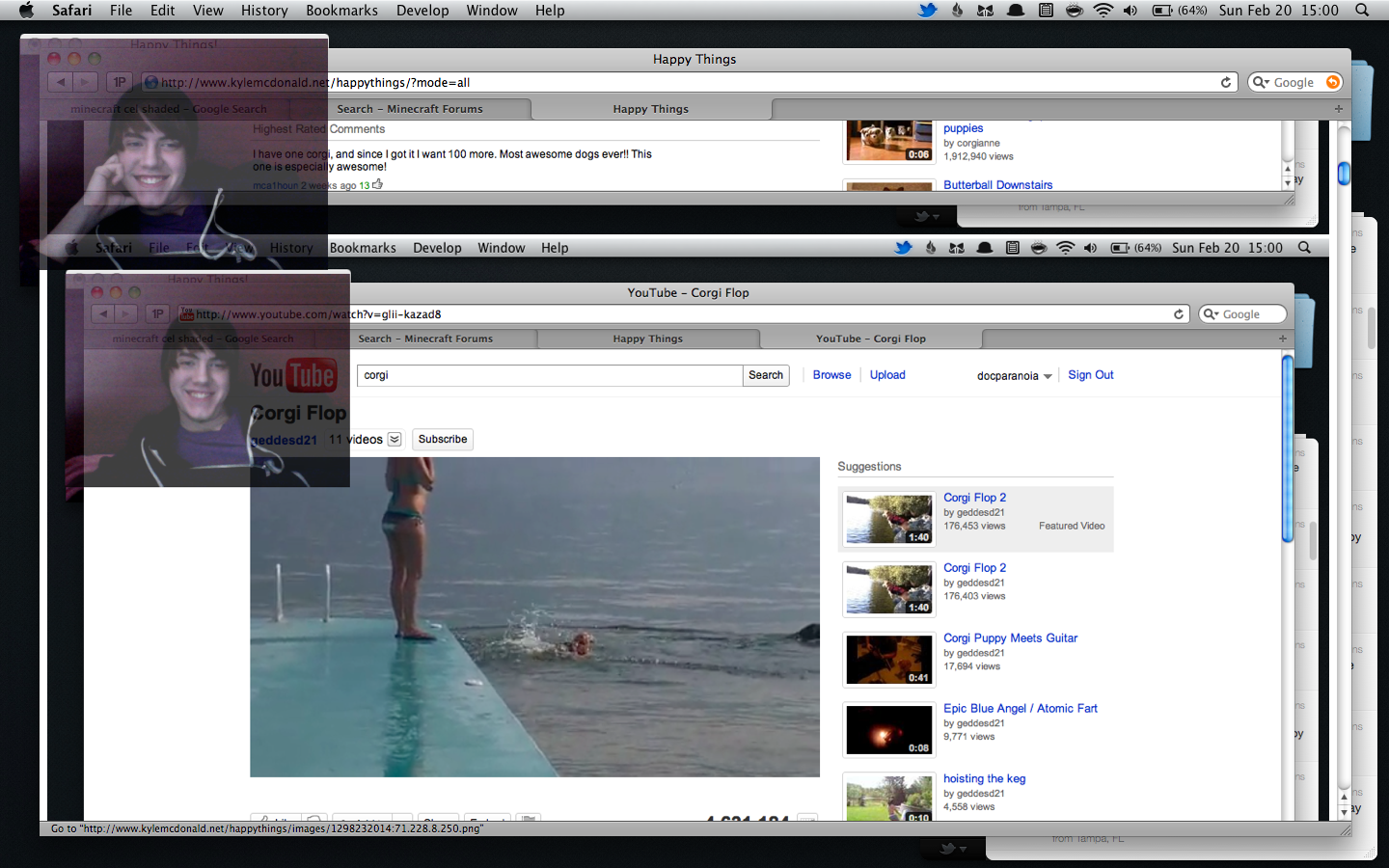This screenshot has width=1389, height=868.
Task: Reload the kylemcdonald.net happythings page
Action: click(x=1226, y=83)
